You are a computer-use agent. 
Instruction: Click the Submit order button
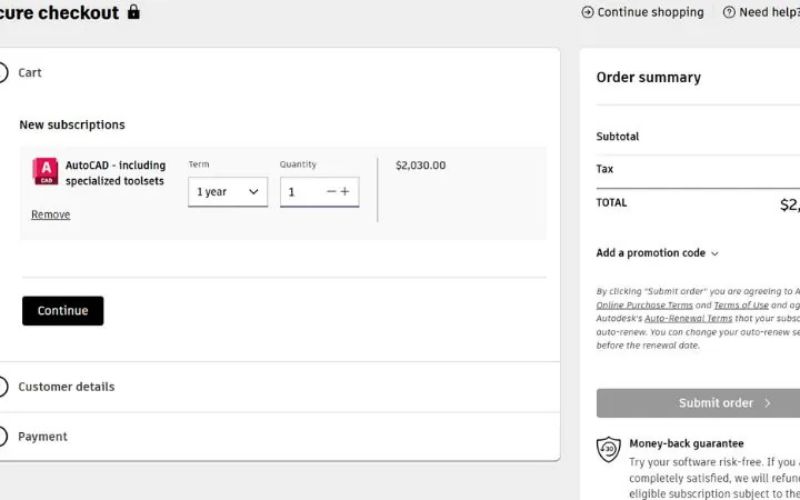pyautogui.click(x=697, y=403)
